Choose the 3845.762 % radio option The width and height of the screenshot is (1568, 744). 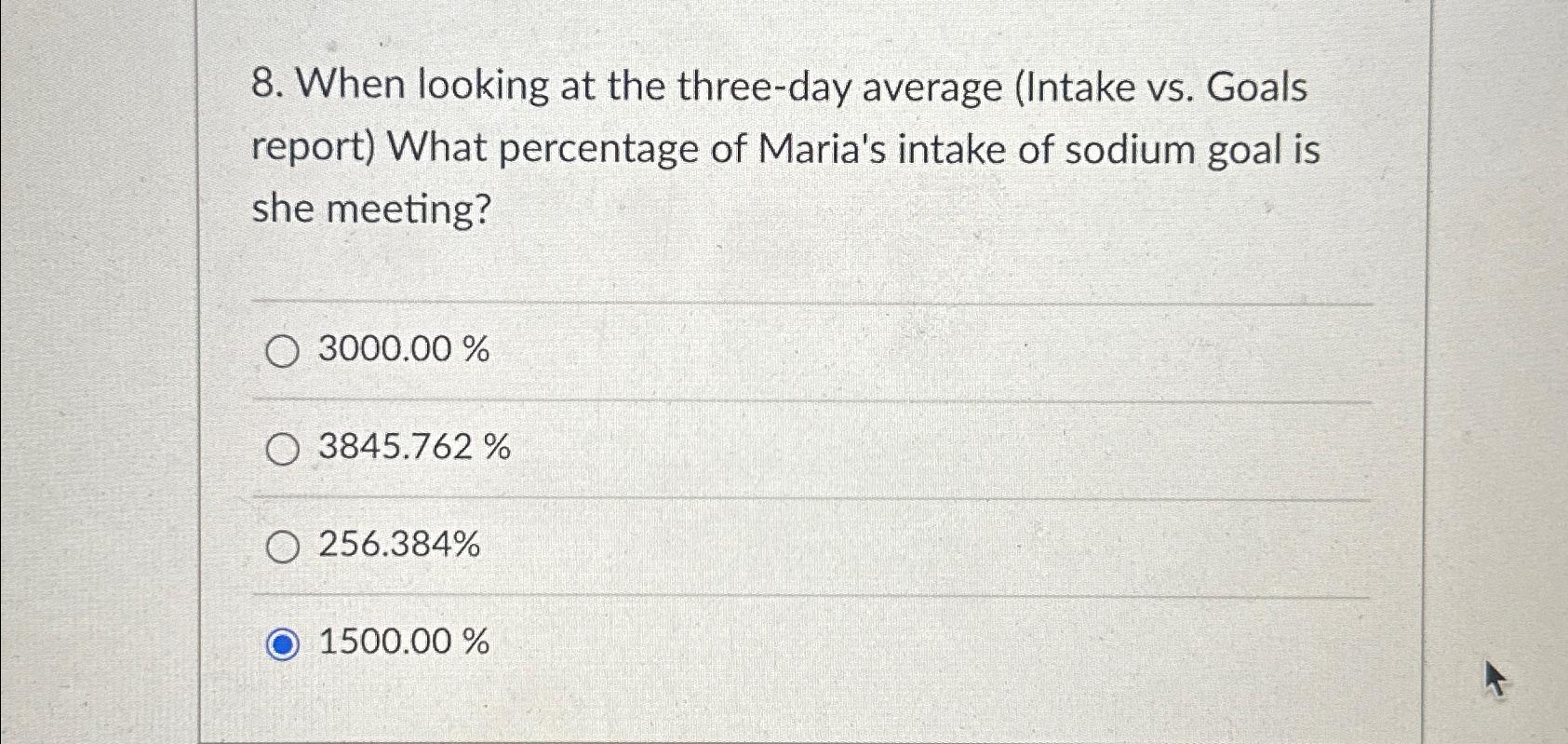(x=282, y=451)
